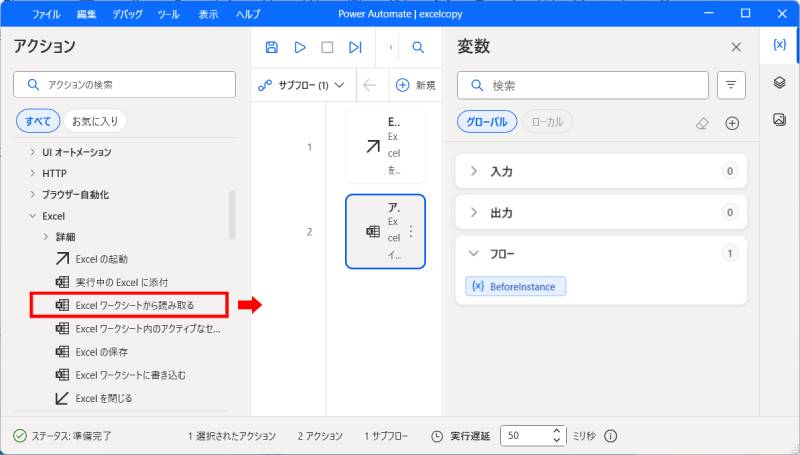The height and width of the screenshot is (455, 800).
Task: Select the global variables filter
Action: pos(487,122)
